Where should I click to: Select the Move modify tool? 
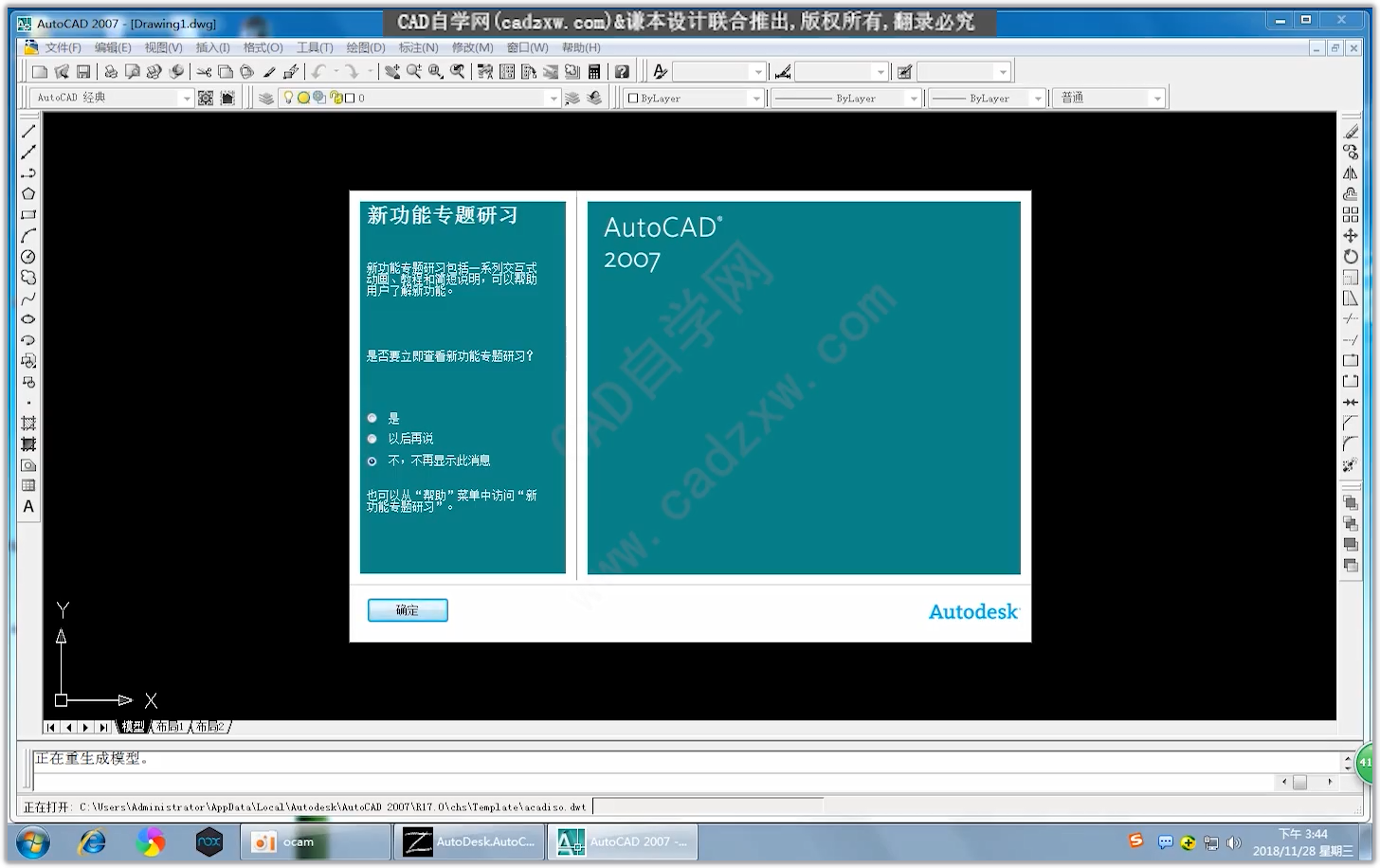coord(1351,235)
